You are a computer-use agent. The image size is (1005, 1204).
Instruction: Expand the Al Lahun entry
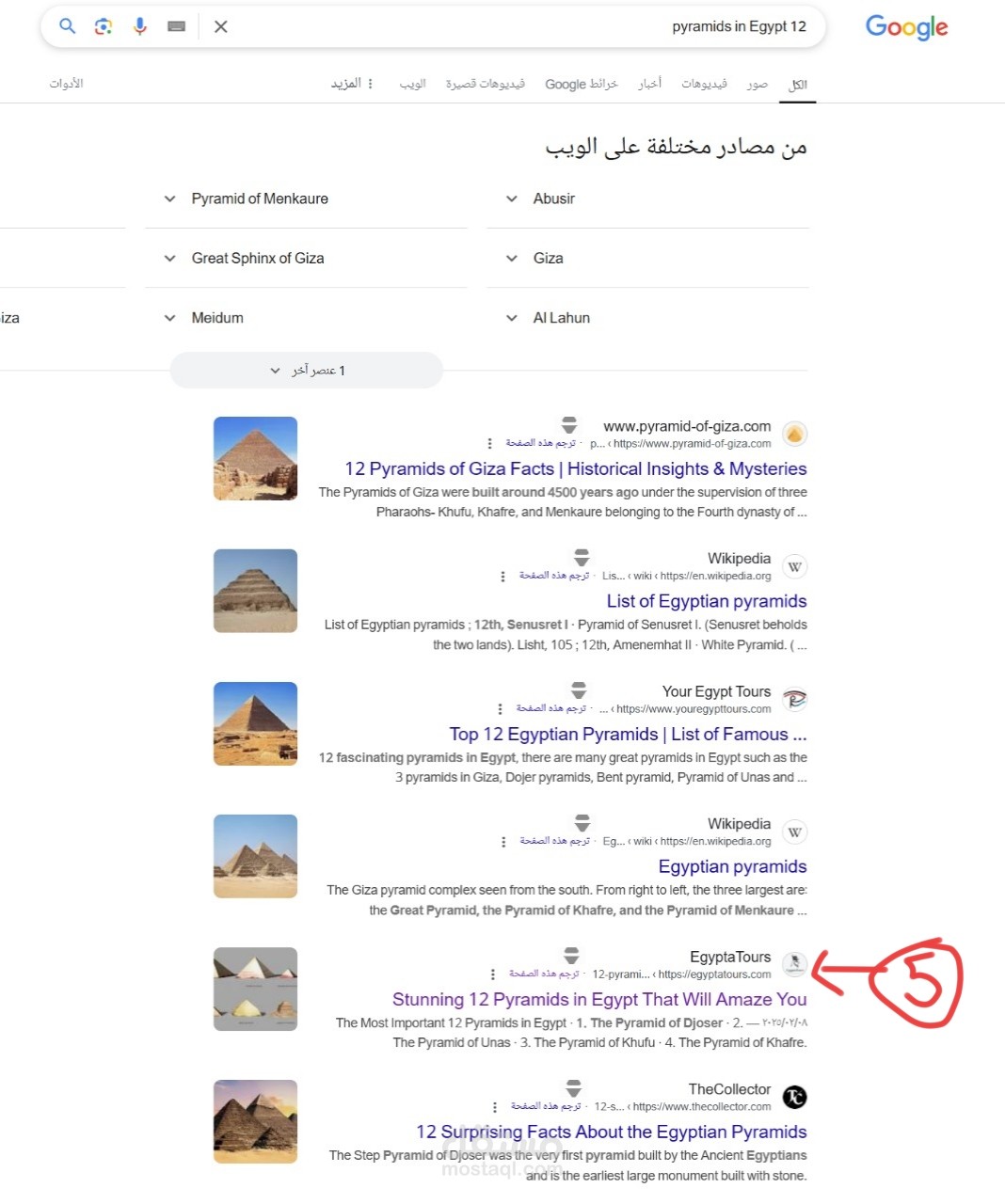pyautogui.click(x=647, y=318)
